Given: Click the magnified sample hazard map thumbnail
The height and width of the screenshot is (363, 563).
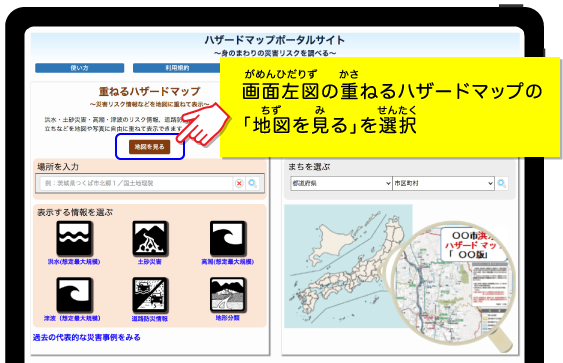Looking at the screenshot, I should tap(453, 284).
